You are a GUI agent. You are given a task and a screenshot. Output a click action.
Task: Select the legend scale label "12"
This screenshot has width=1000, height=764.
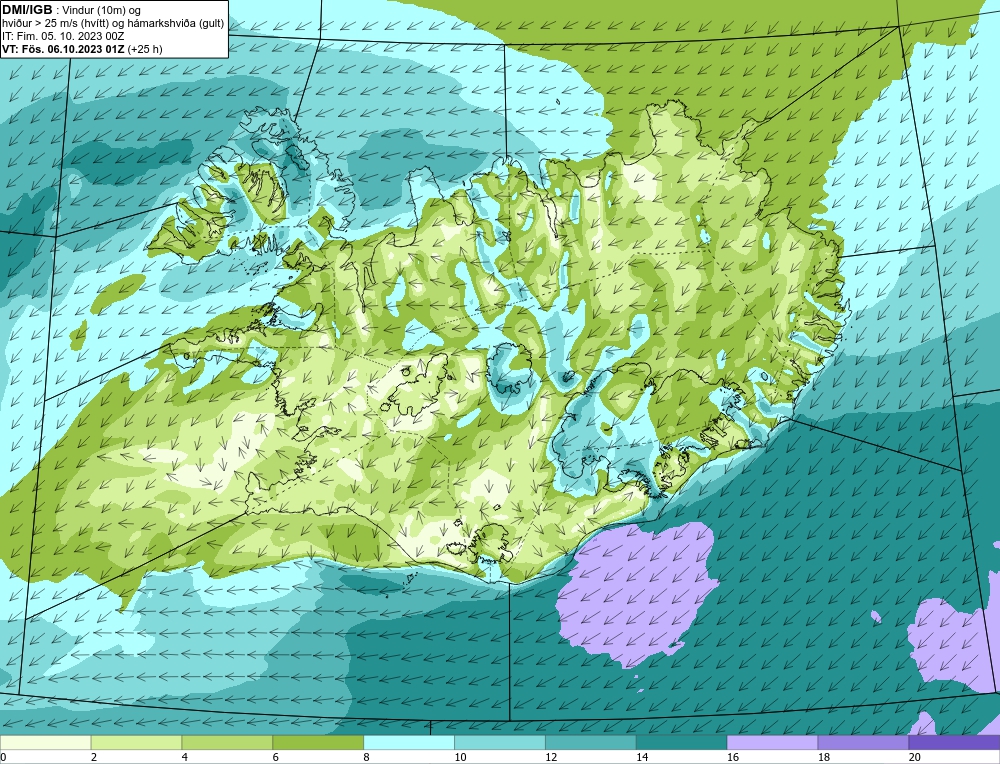[x=551, y=757]
